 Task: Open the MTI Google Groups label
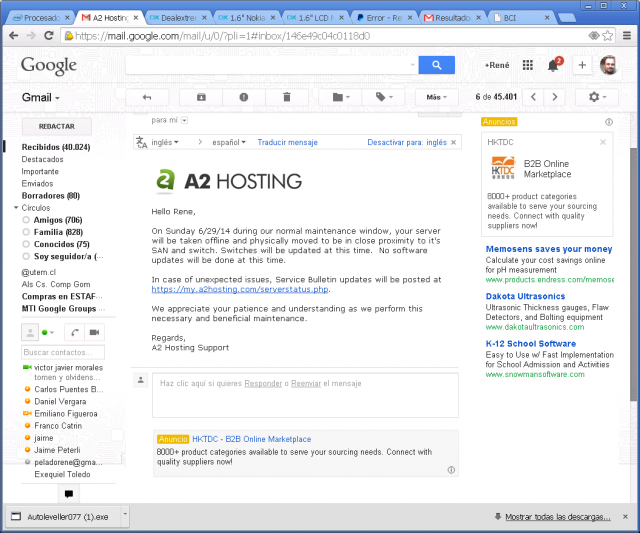tap(63, 309)
